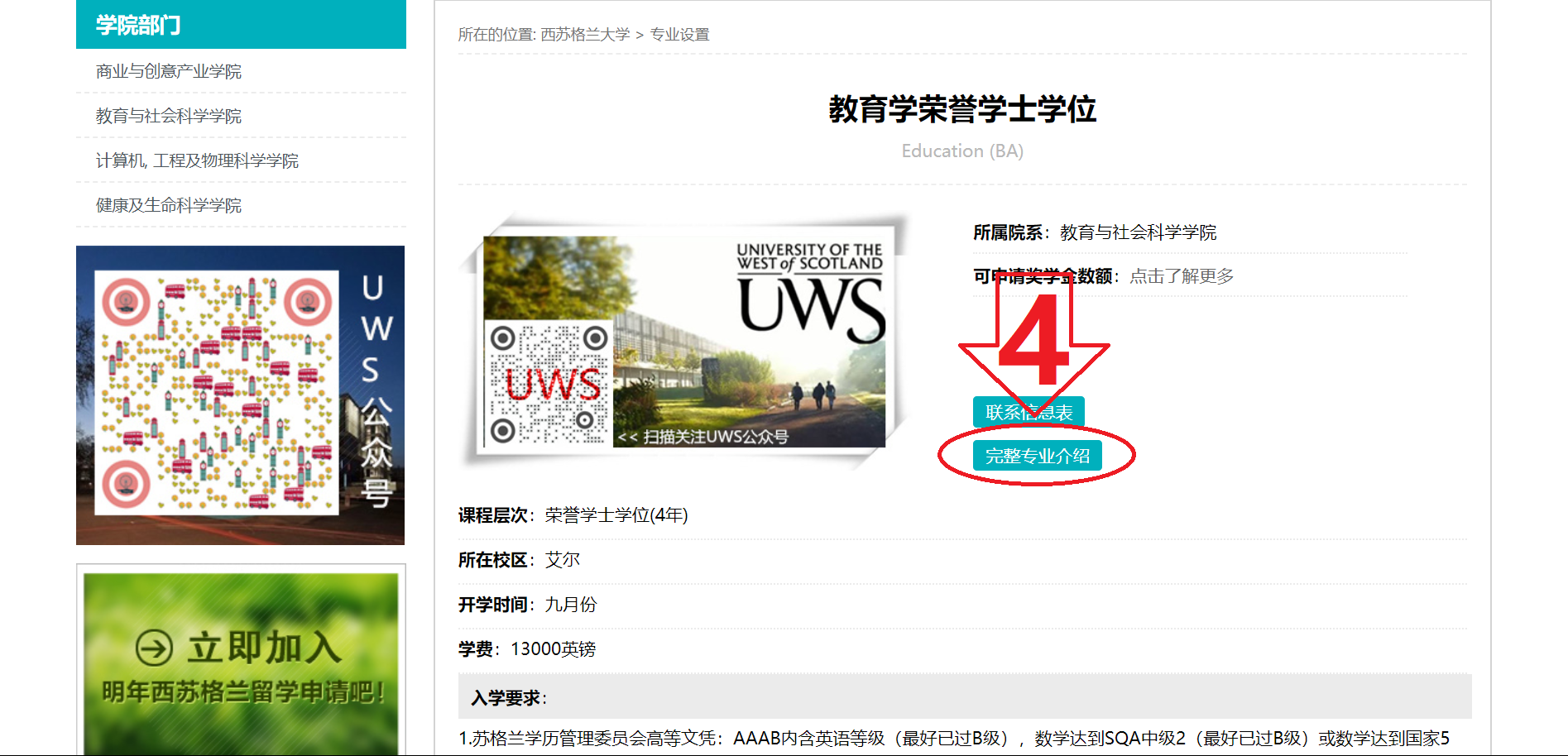Image resolution: width=1568 pixels, height=756 pixels.
Task: Select 教育与社会科学学院 in the sidebar menu
Action: pyautogui.click(x=168, y=116)
